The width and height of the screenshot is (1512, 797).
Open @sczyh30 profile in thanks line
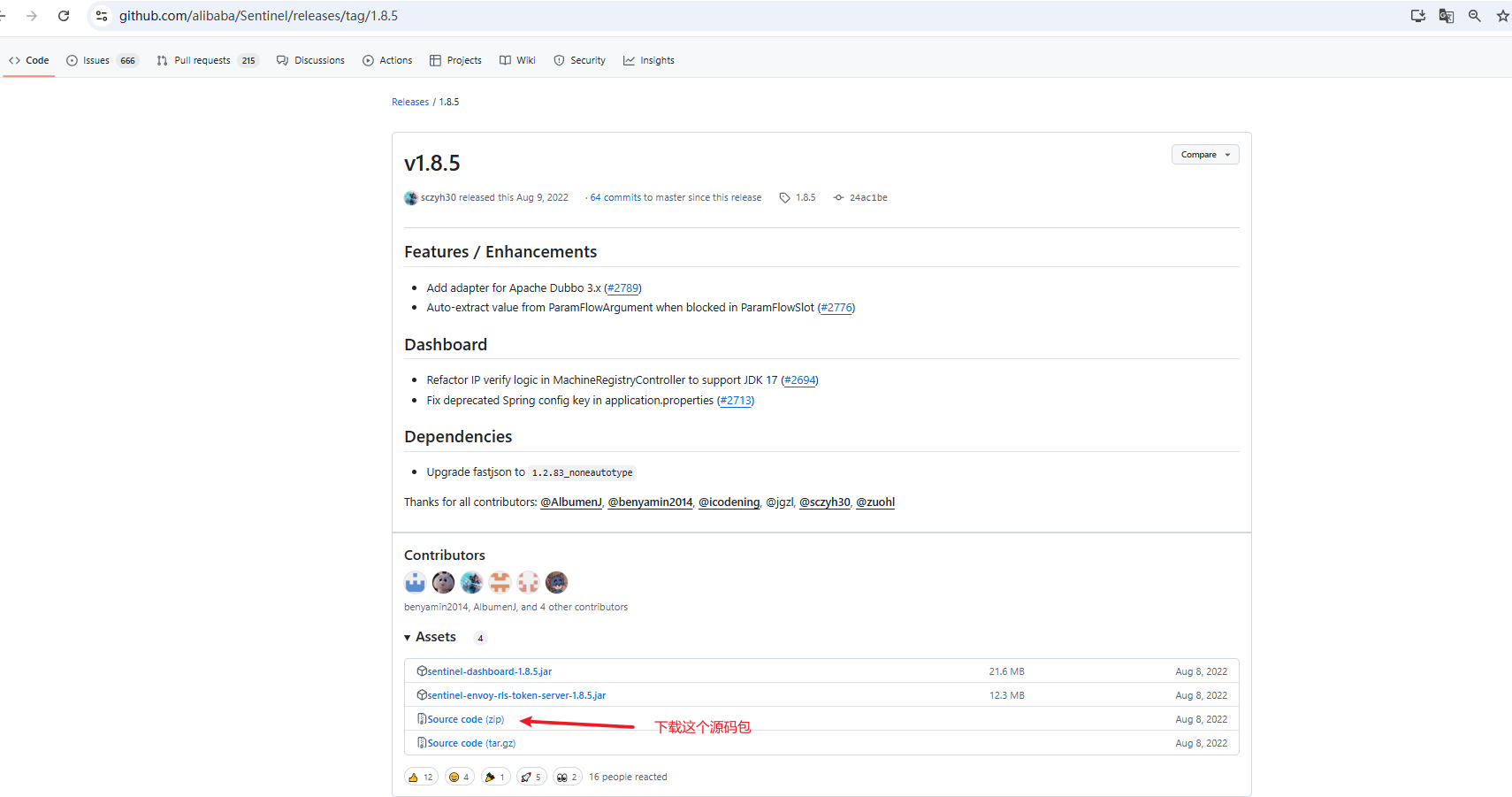(x=825, y=502)
